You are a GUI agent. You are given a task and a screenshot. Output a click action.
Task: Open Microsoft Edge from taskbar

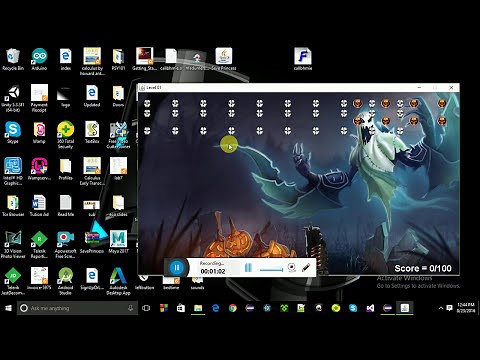pyautogui.click(x=215, y=308)
